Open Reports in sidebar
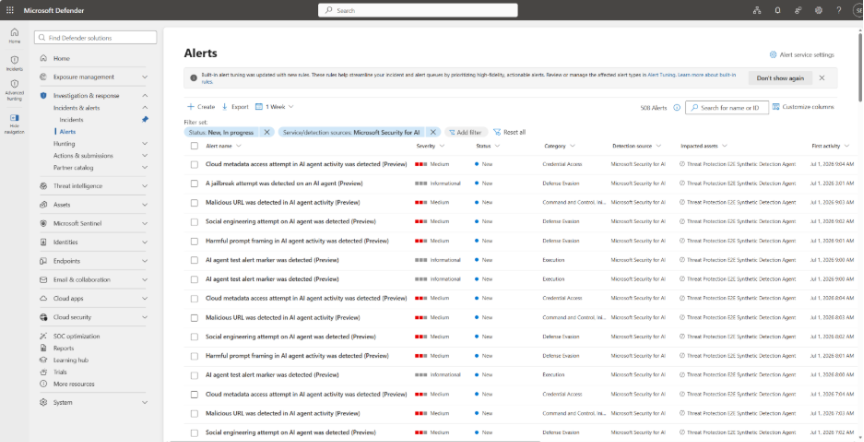Screen dimensions: 864x442 click(x=63, y=348)
